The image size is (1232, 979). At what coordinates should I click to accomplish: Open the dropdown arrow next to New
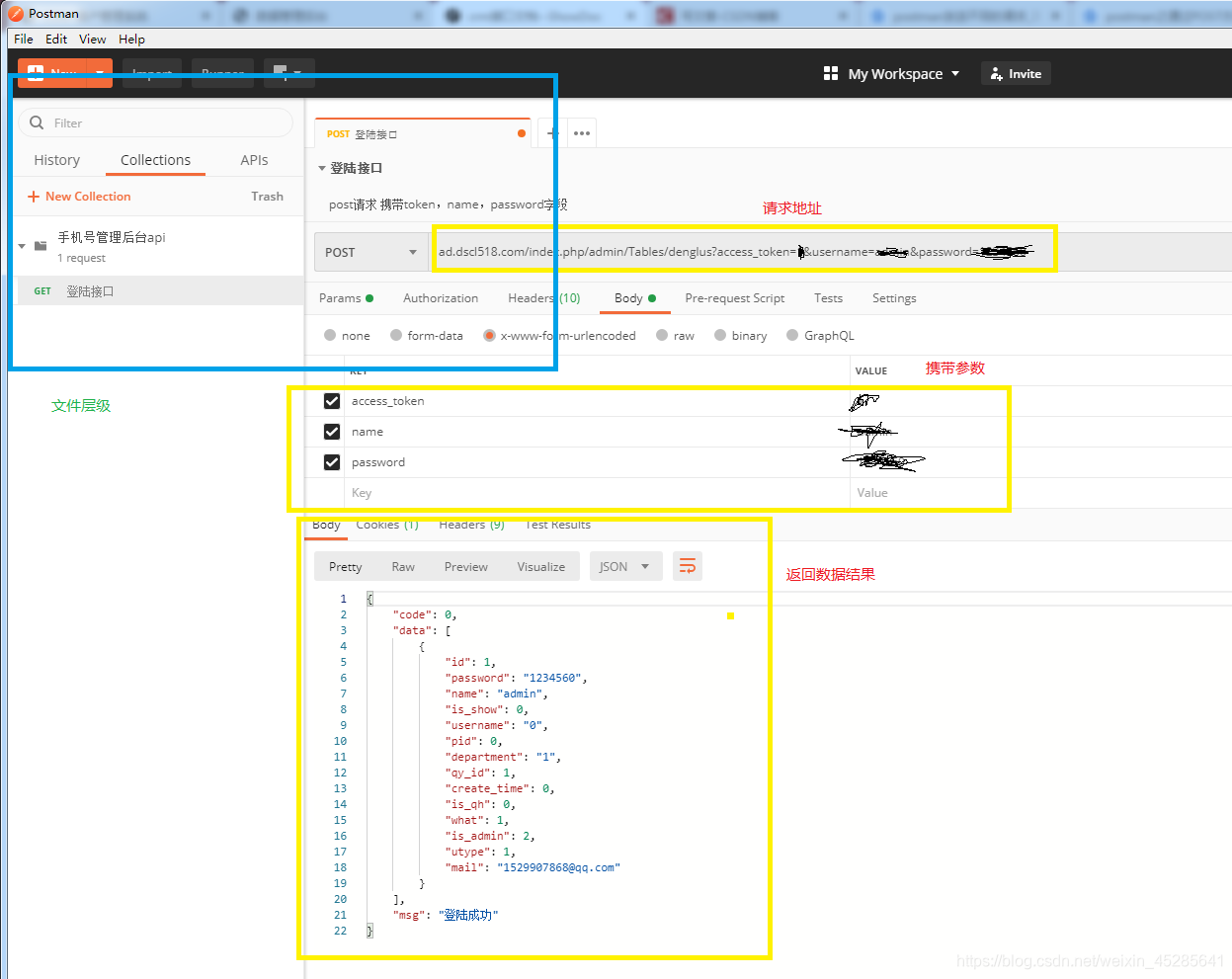pyautogui.click(x=100, y=73)
